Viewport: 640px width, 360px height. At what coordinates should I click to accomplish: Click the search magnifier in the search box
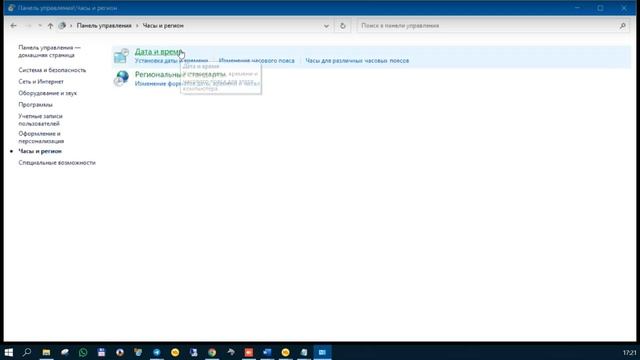(x=622, y=26)
